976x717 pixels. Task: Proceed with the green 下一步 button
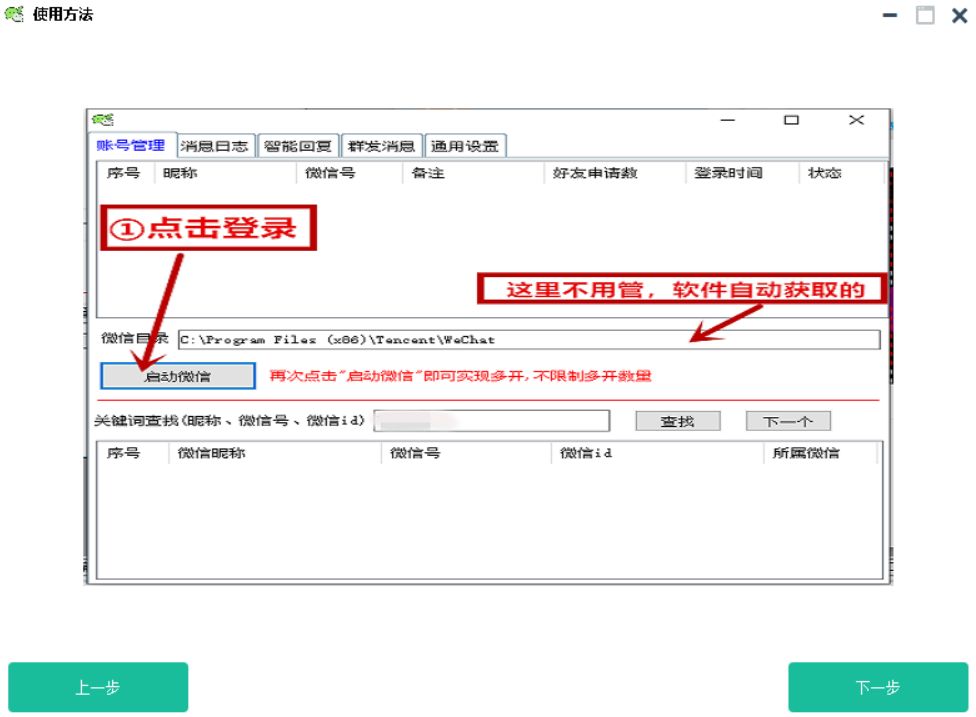[x=877, y=687]
